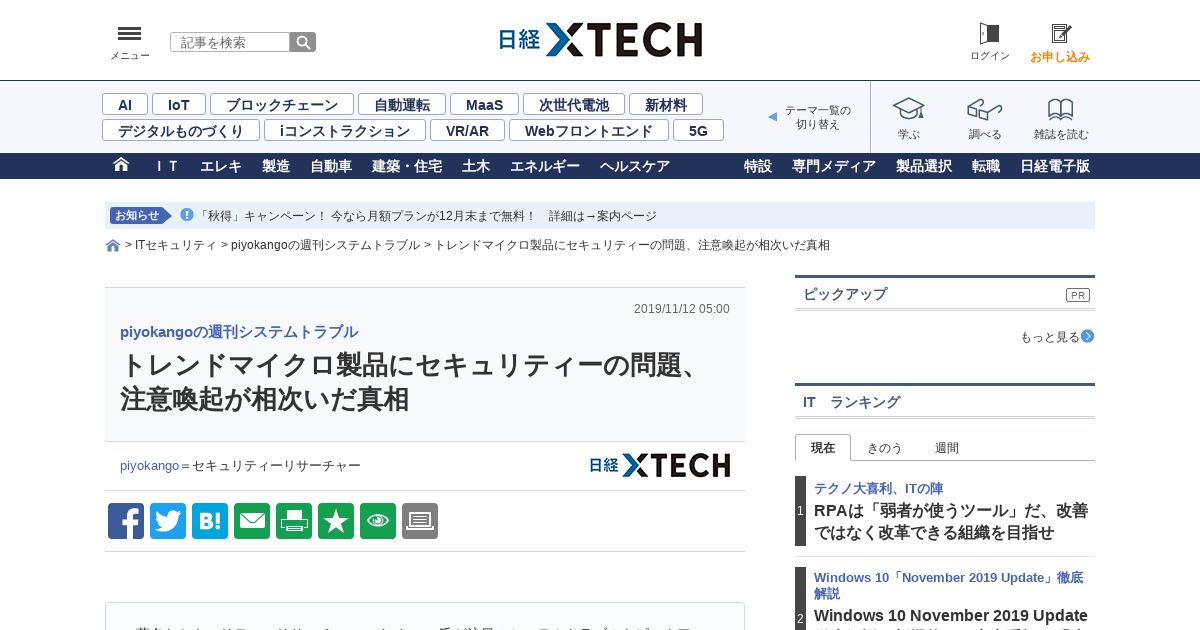This screenshot has height=630, width=1200.
Task: Click the search magnifier button
Action: point(303,42)
